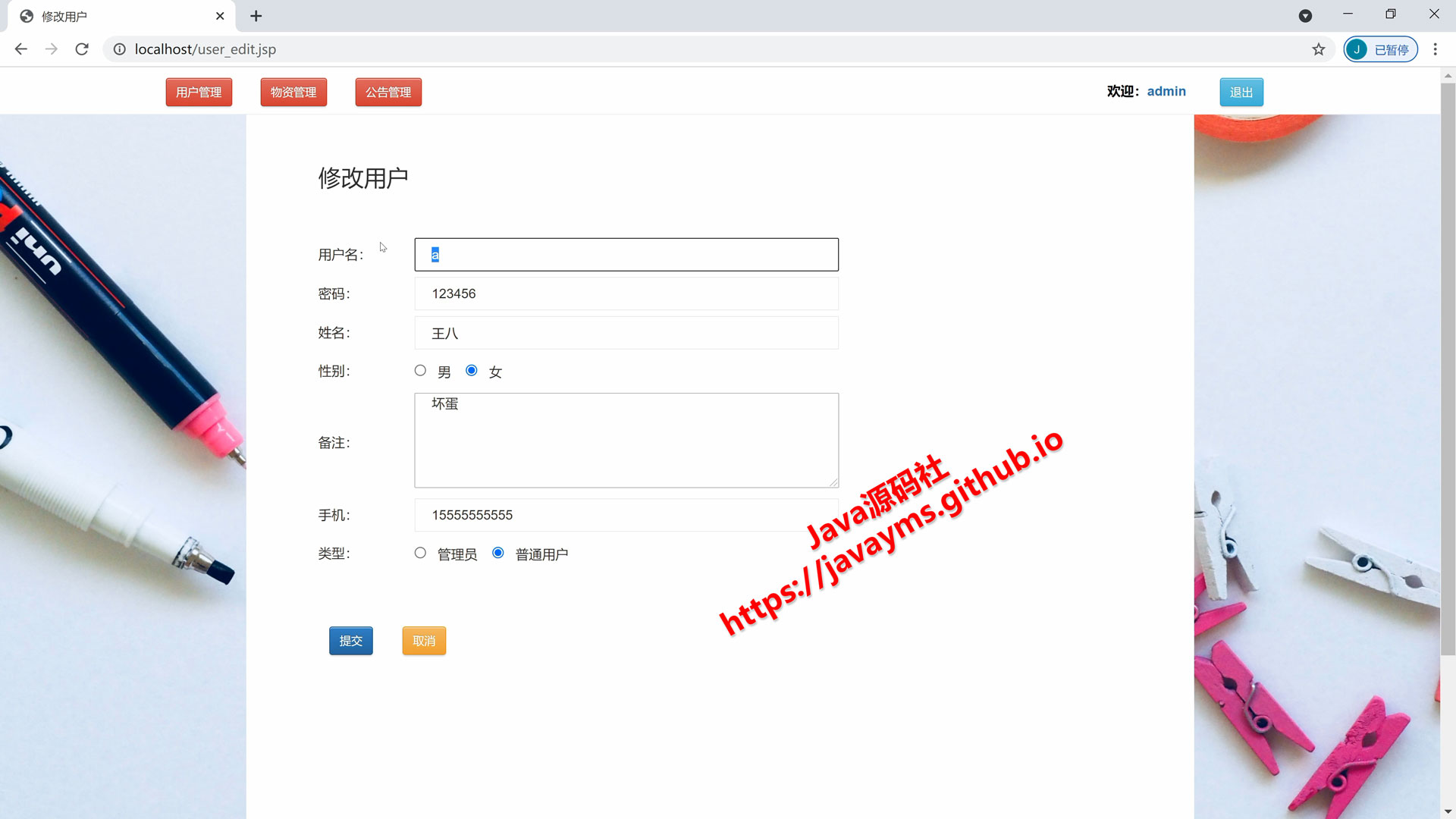Image resolution: width=1456 pixels, height=819 pixels.
Task: Select the 管理员 type radio button
Action: (x=420, y=553)
